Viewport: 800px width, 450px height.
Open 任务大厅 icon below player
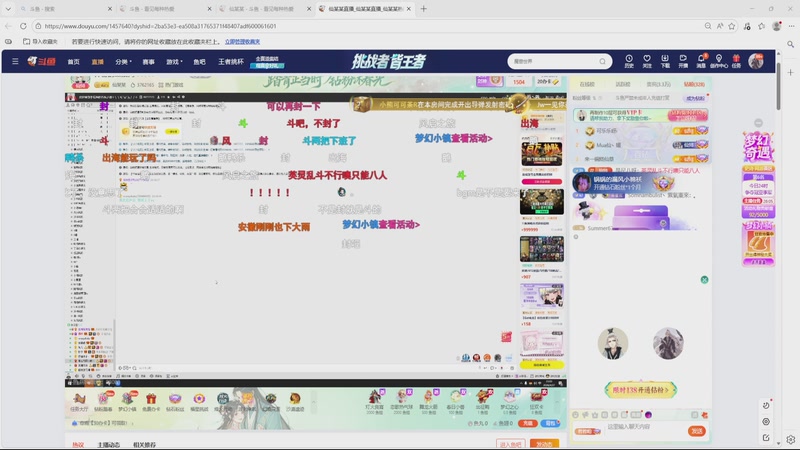(79, 402)
